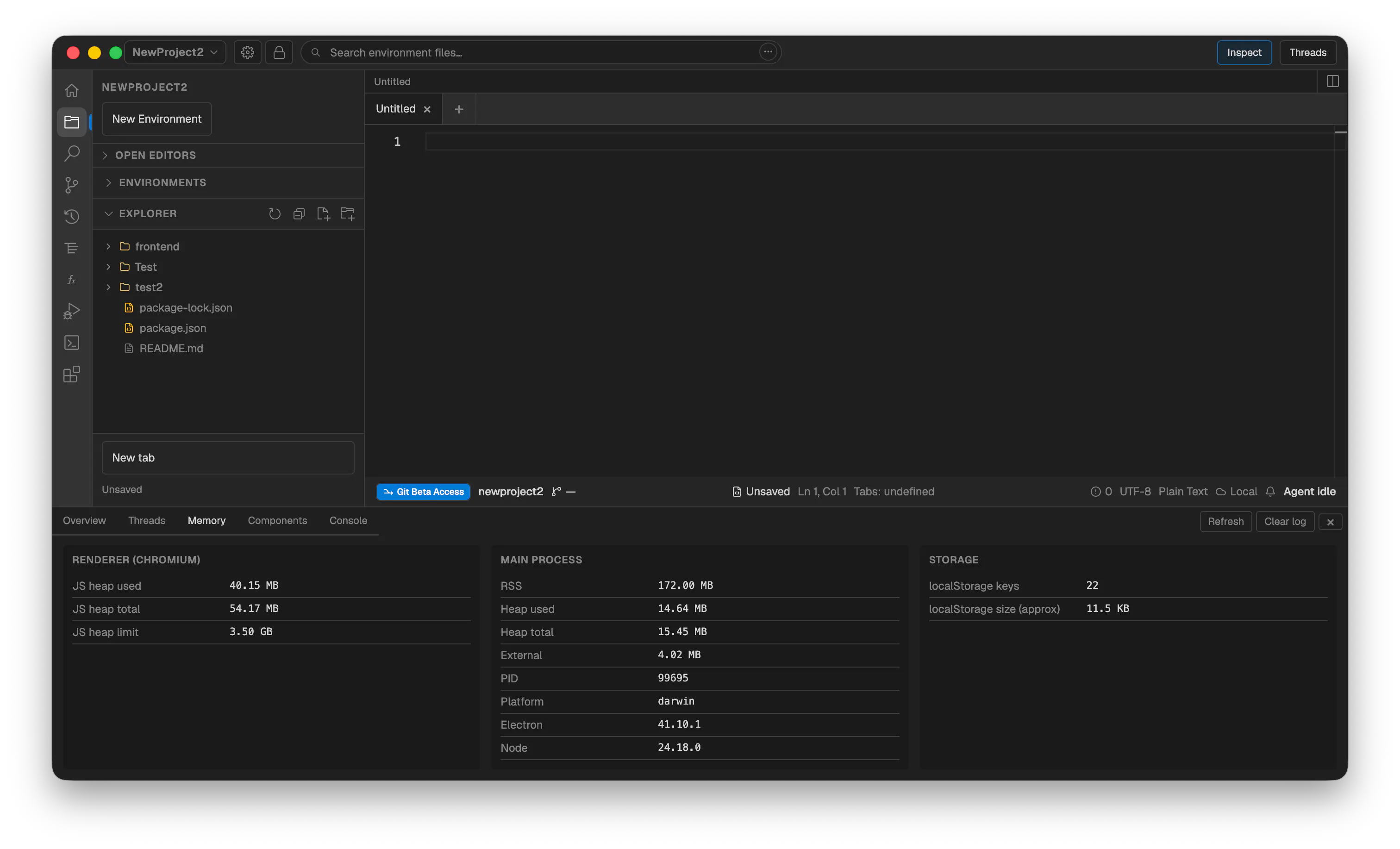Image resolution: width=1400 pixels, height=849 pixels.
Task: Add a new editor tab with plus
Action: [x=459, y=108]
